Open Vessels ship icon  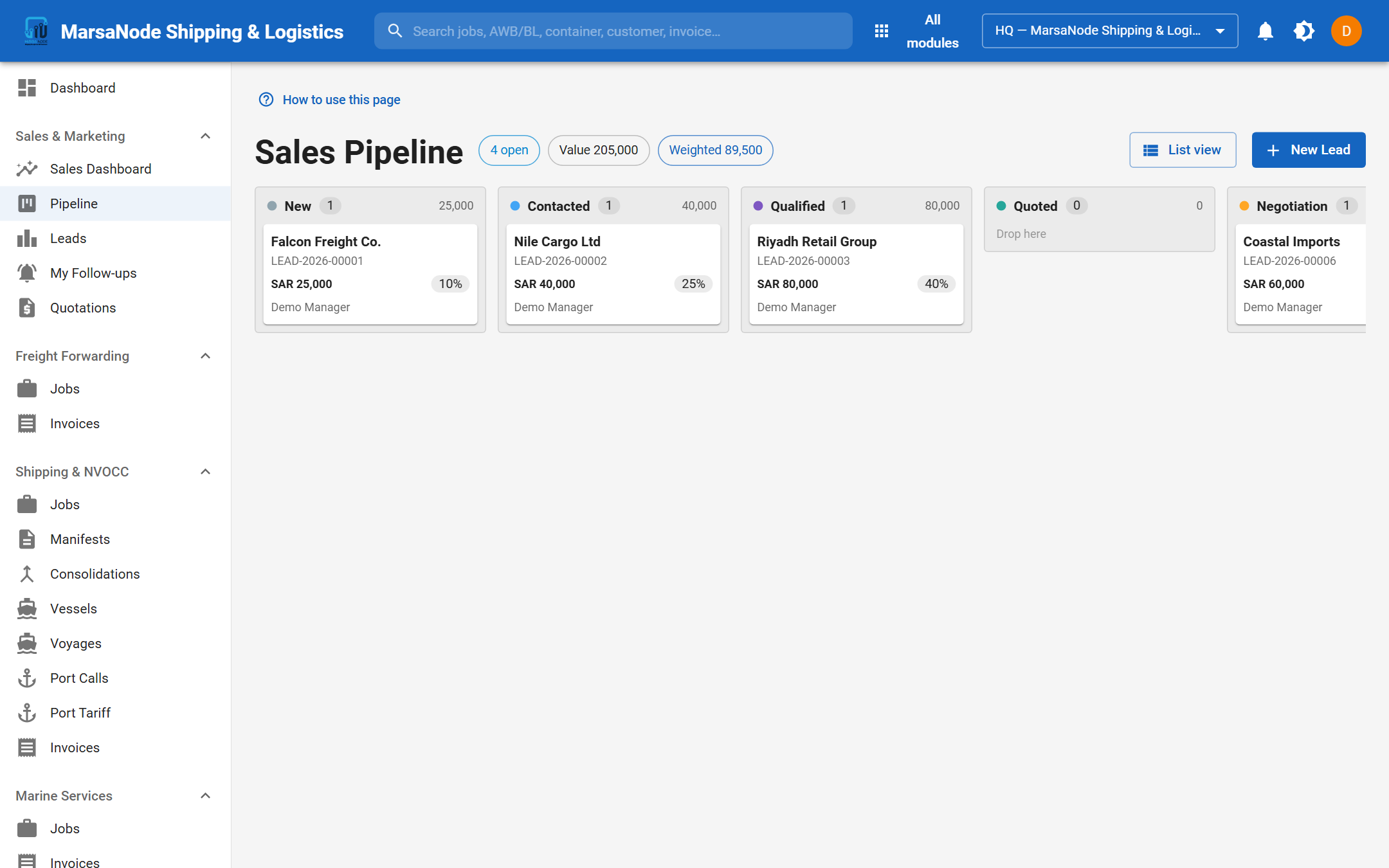click(x=27, y=609)
